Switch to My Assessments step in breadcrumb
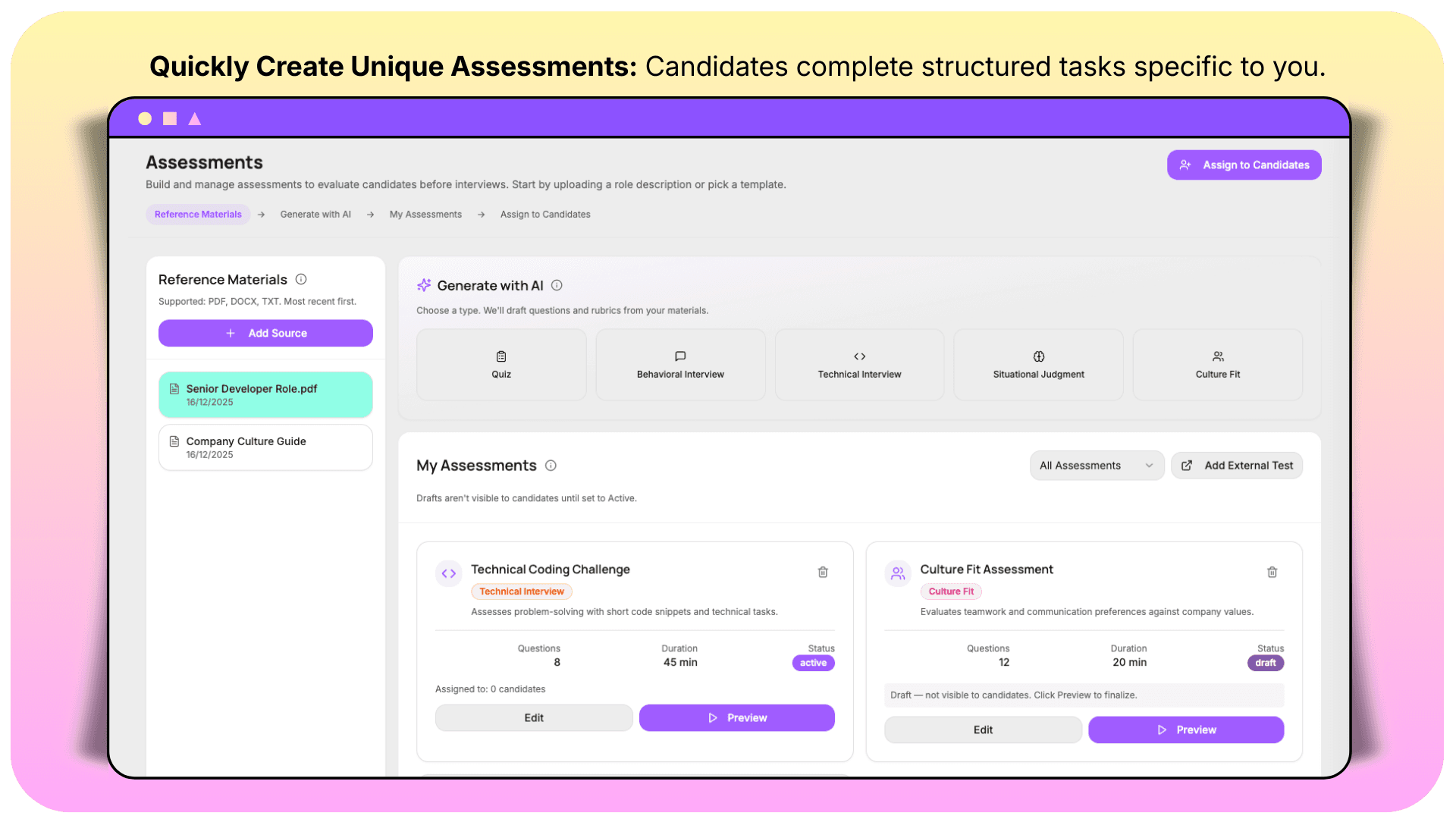Viewport: 1456px width, 819px height. pyautogui.click(x=425, y=215)
